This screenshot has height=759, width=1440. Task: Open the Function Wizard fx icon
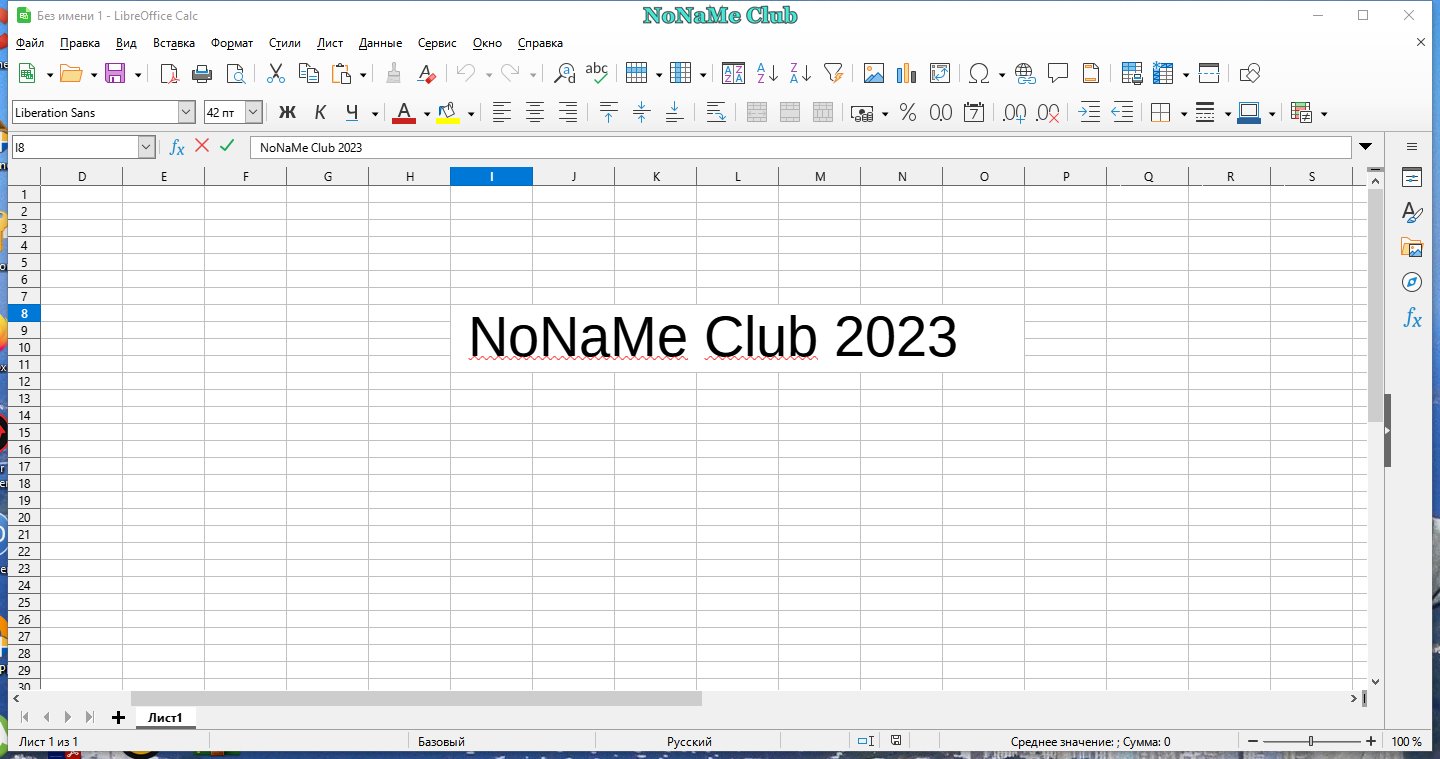click(x=177, y=147)
